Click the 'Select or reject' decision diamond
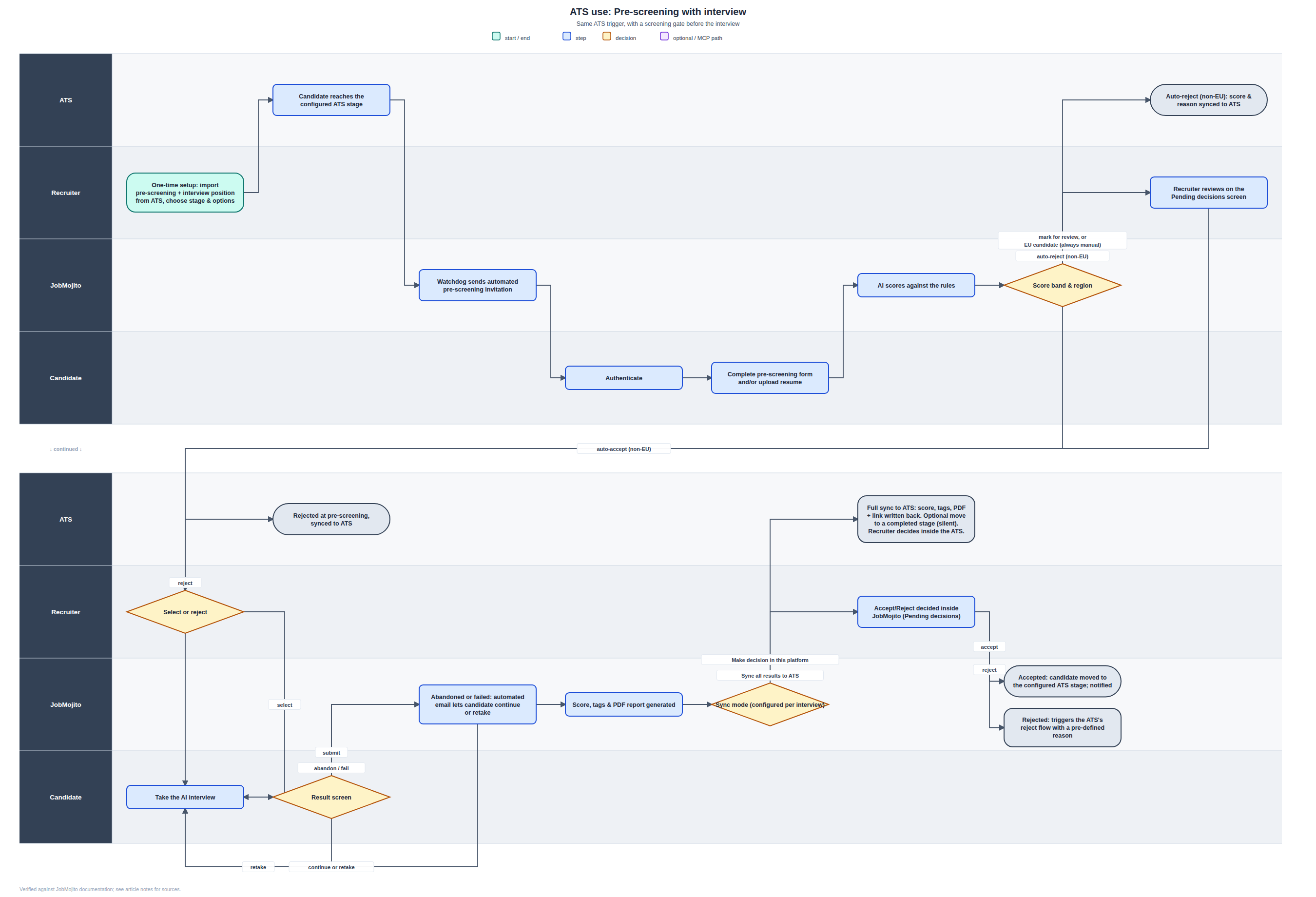This screenshot has width=1316, height=897. pos(185,612)
